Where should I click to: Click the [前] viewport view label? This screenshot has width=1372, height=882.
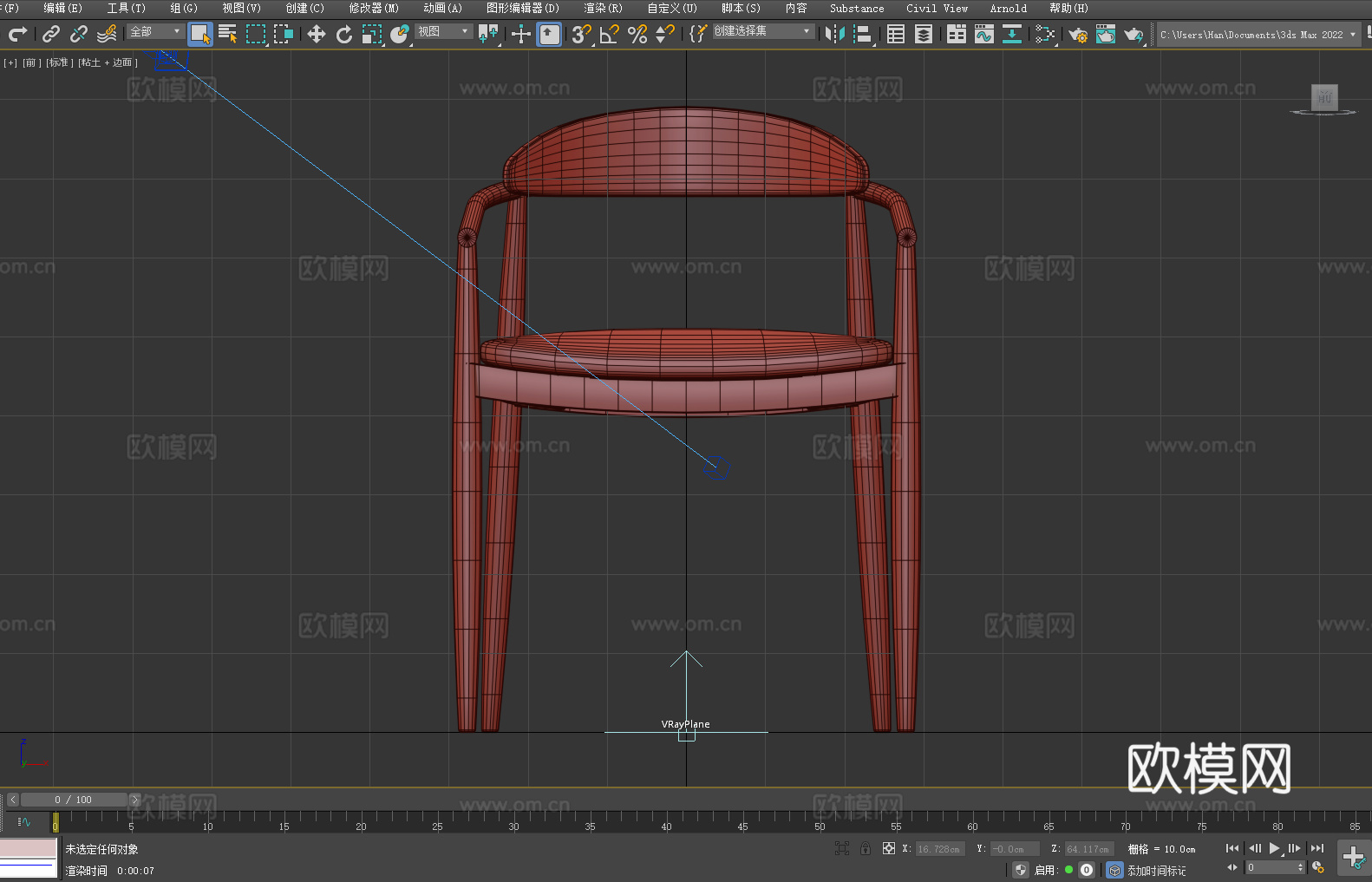30,62
